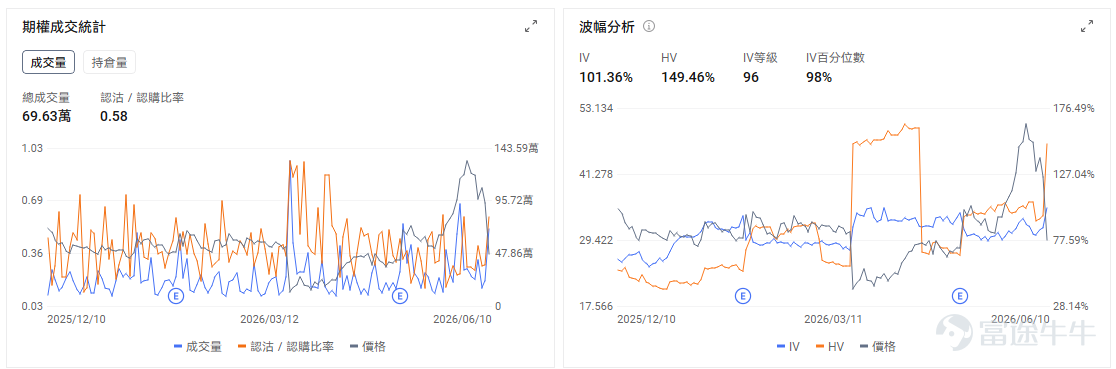The height and width of the screenshot is (369, 1116).
Task: Toggle the HV legend series
Action: tap(829, 347)
